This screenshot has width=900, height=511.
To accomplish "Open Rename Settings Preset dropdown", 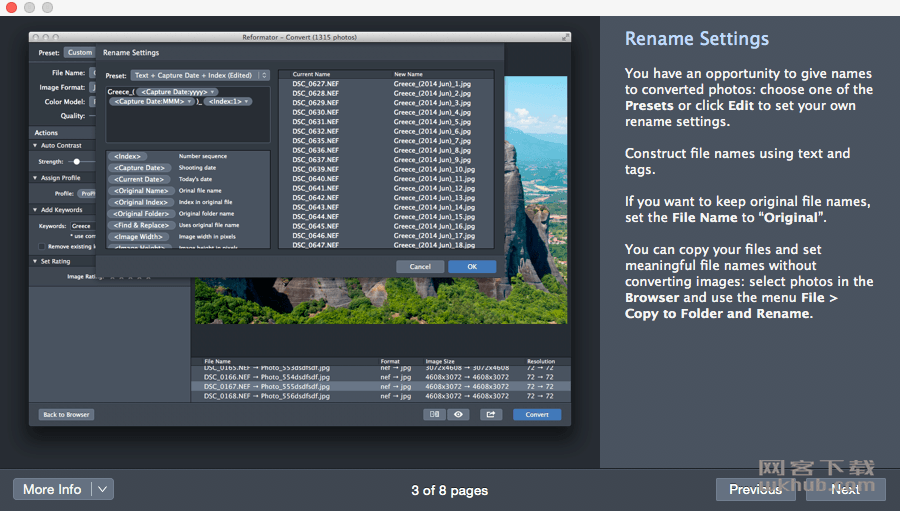I will click(x=200, y=75).
